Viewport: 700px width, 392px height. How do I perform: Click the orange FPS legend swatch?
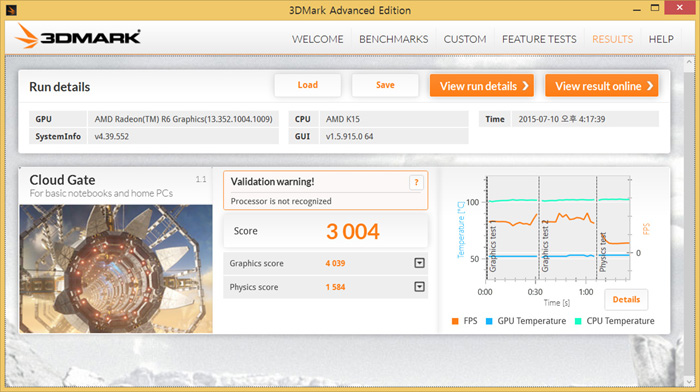[x=455, y=321]
